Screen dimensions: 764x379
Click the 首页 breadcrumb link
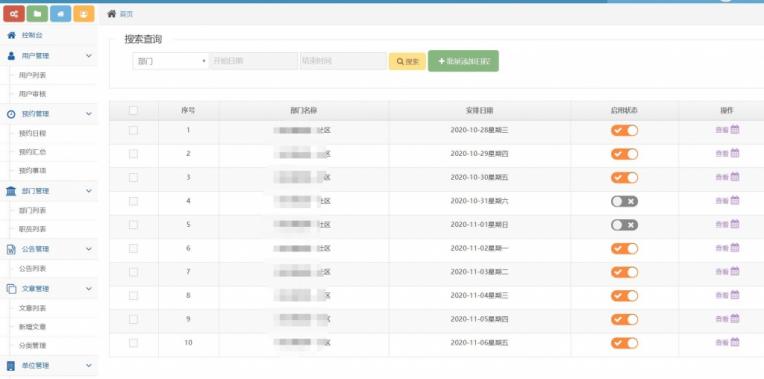tap(126, 14)
